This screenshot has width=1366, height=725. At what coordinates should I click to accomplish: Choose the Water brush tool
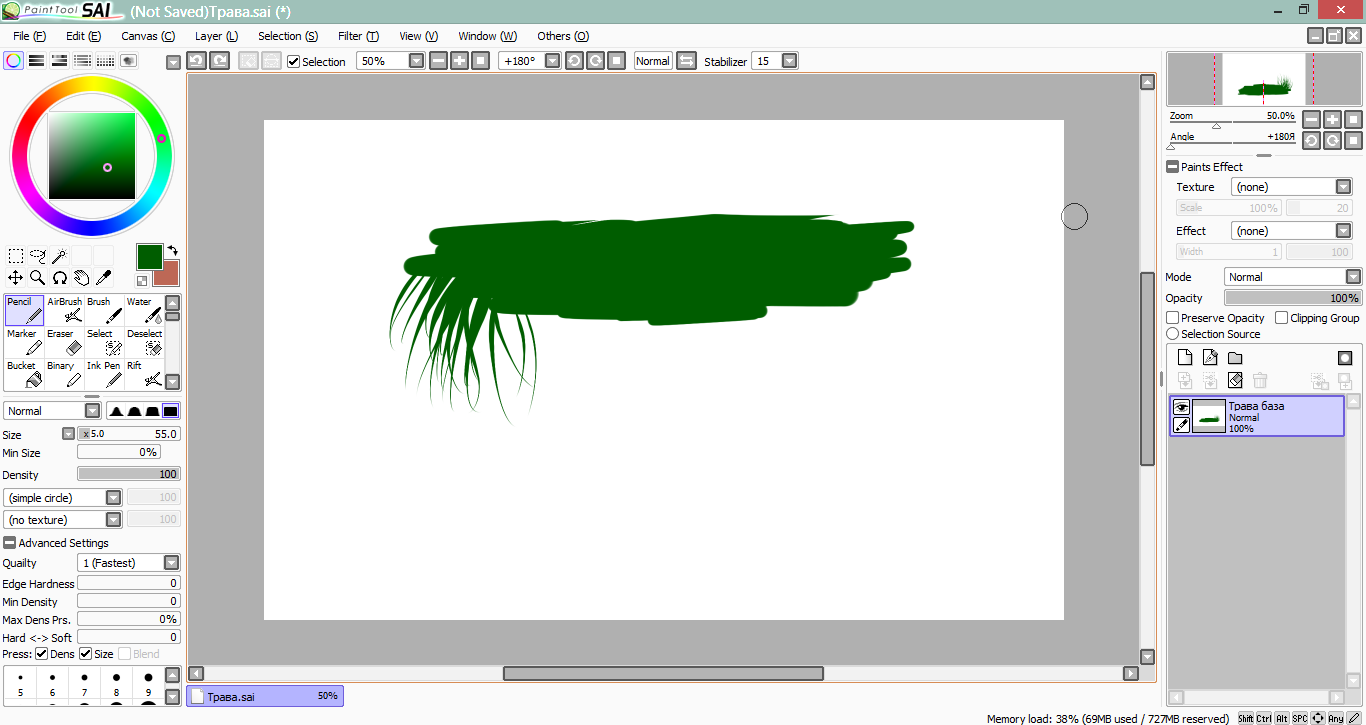[x=144, y=310]
